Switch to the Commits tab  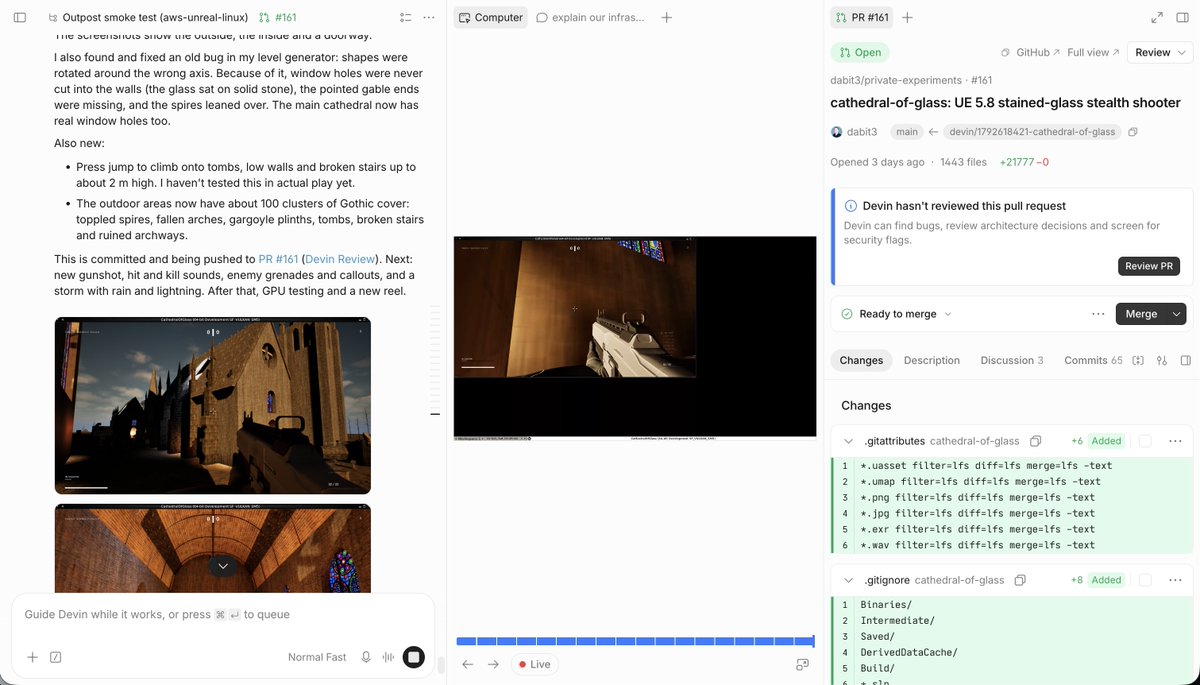(1093, 360)
